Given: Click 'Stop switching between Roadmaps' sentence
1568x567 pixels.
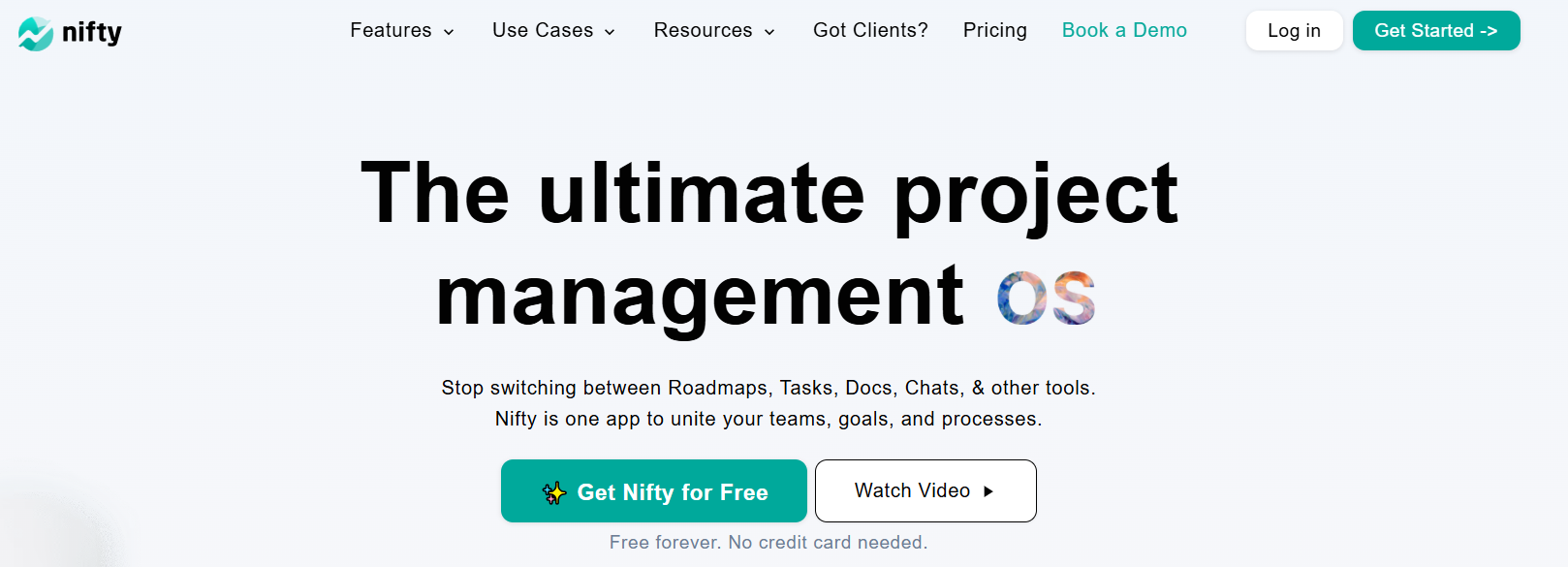Looking at the screenshot, I should 768,388.
